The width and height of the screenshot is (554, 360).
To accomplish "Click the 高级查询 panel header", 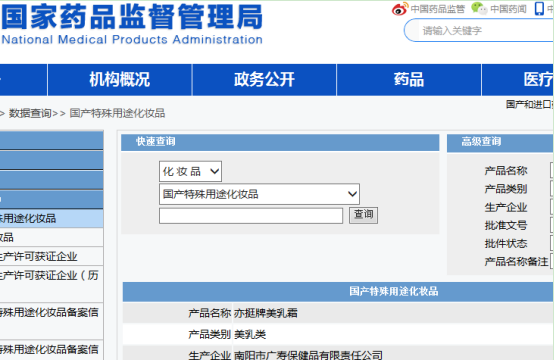I will [500, 142].
